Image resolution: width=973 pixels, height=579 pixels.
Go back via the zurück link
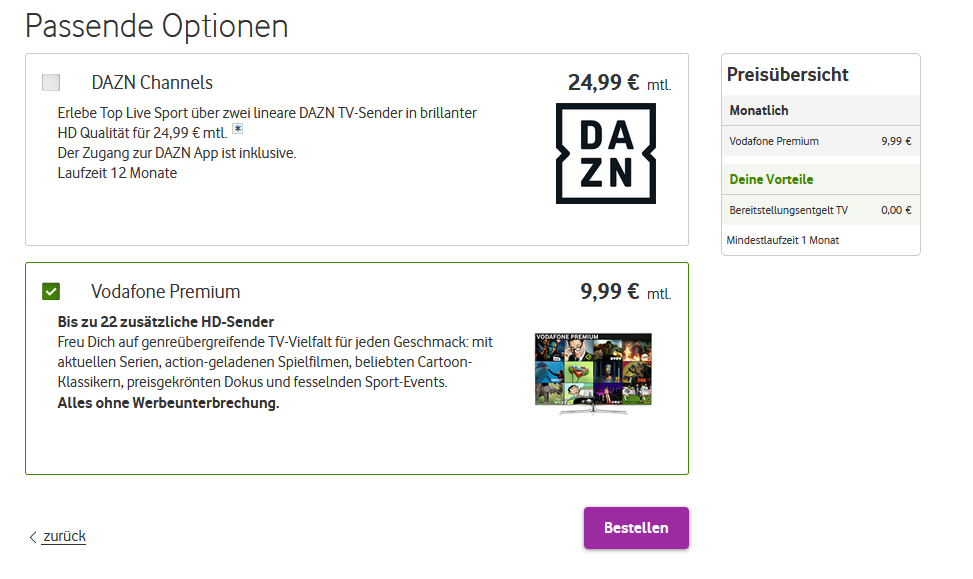pos(64,536)
